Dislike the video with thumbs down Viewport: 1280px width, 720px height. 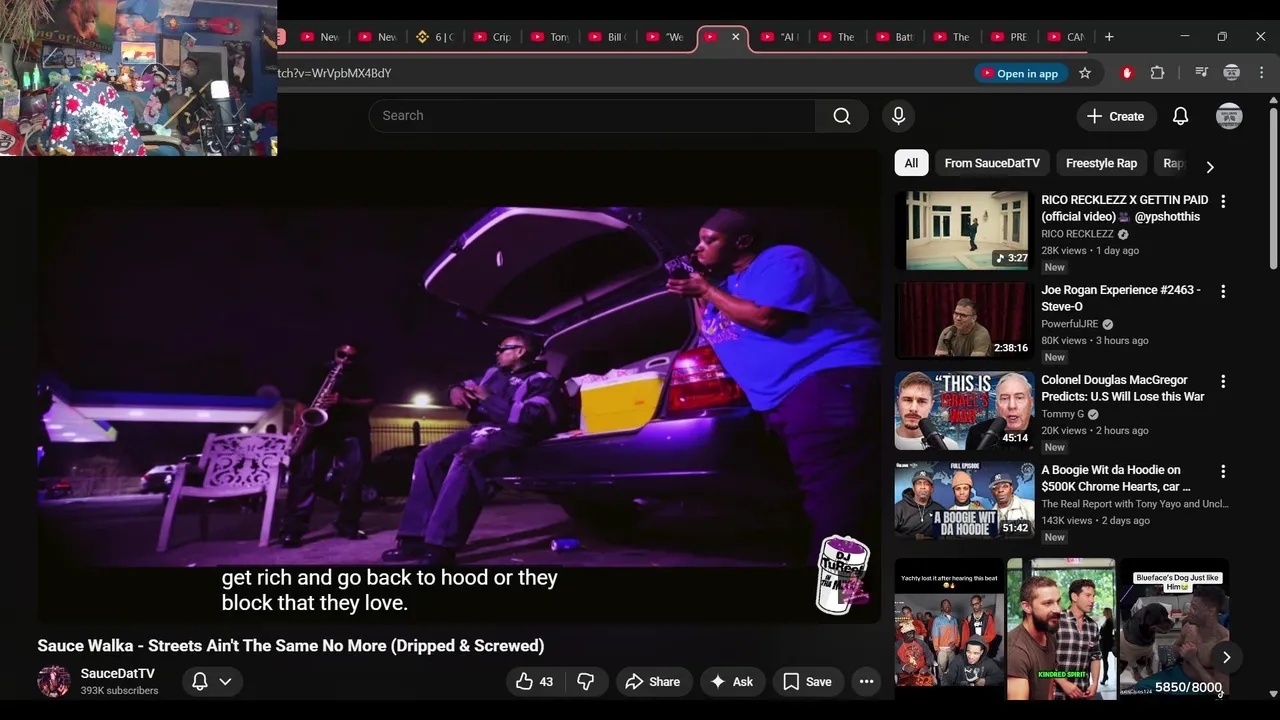click(x=586, y=682)
